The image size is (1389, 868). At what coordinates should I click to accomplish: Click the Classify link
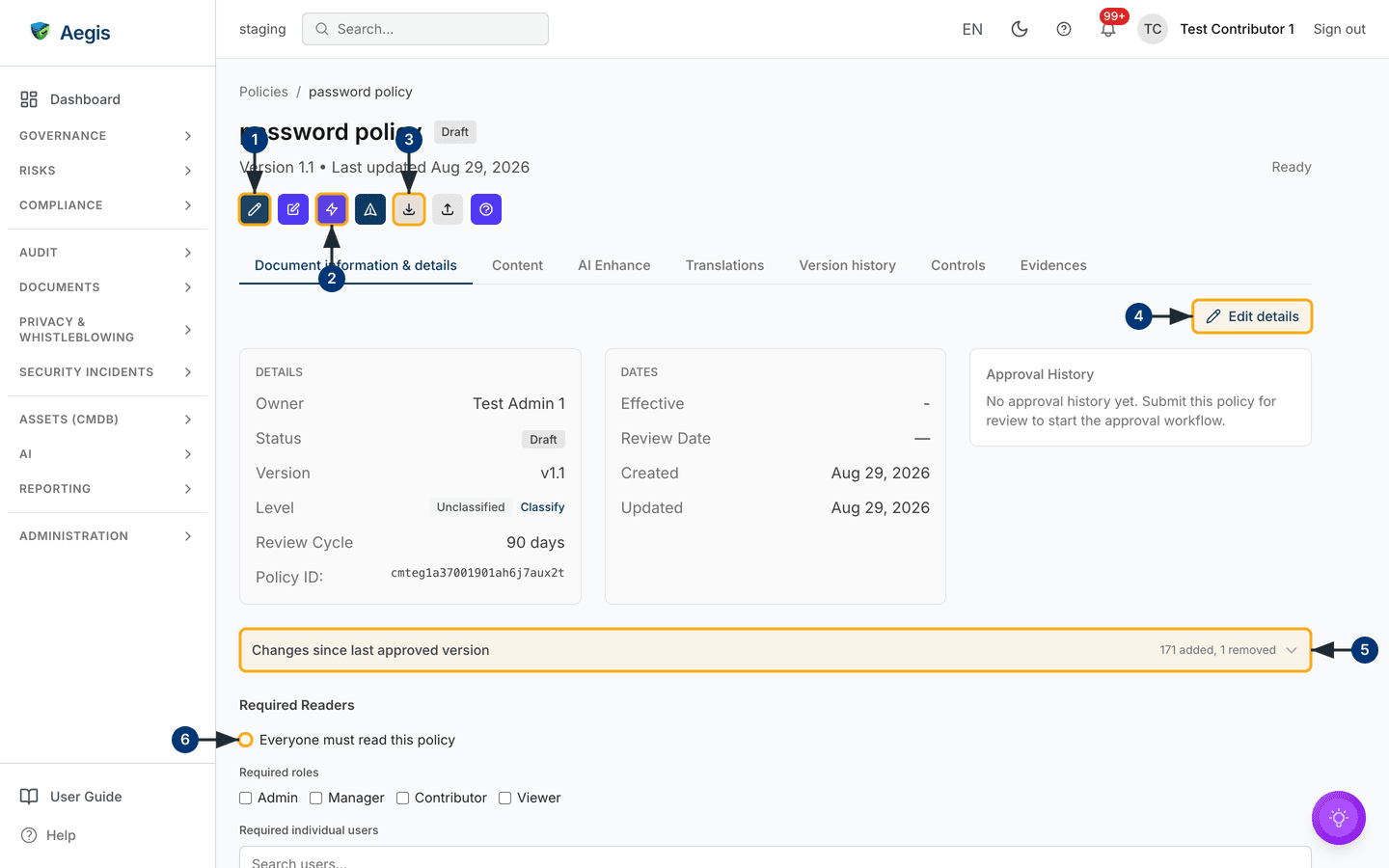[542, 507]
